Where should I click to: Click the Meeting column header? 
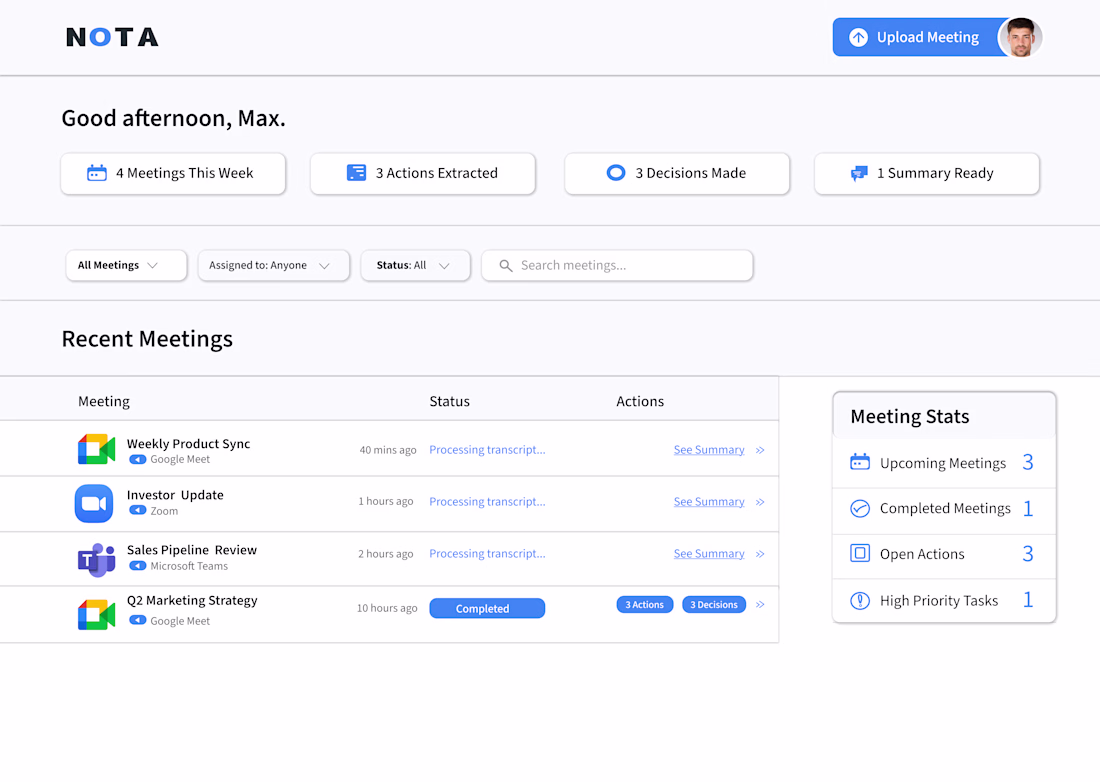point(104,401)
